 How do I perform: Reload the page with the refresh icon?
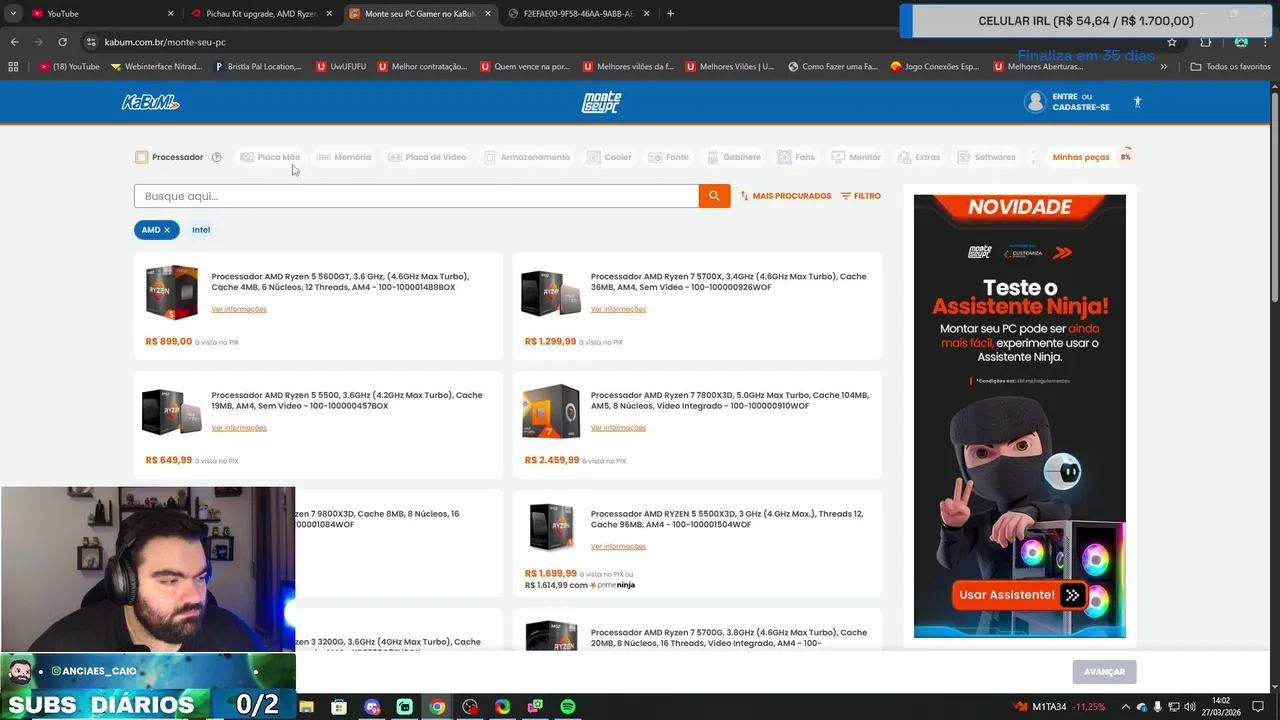[62, 42]
